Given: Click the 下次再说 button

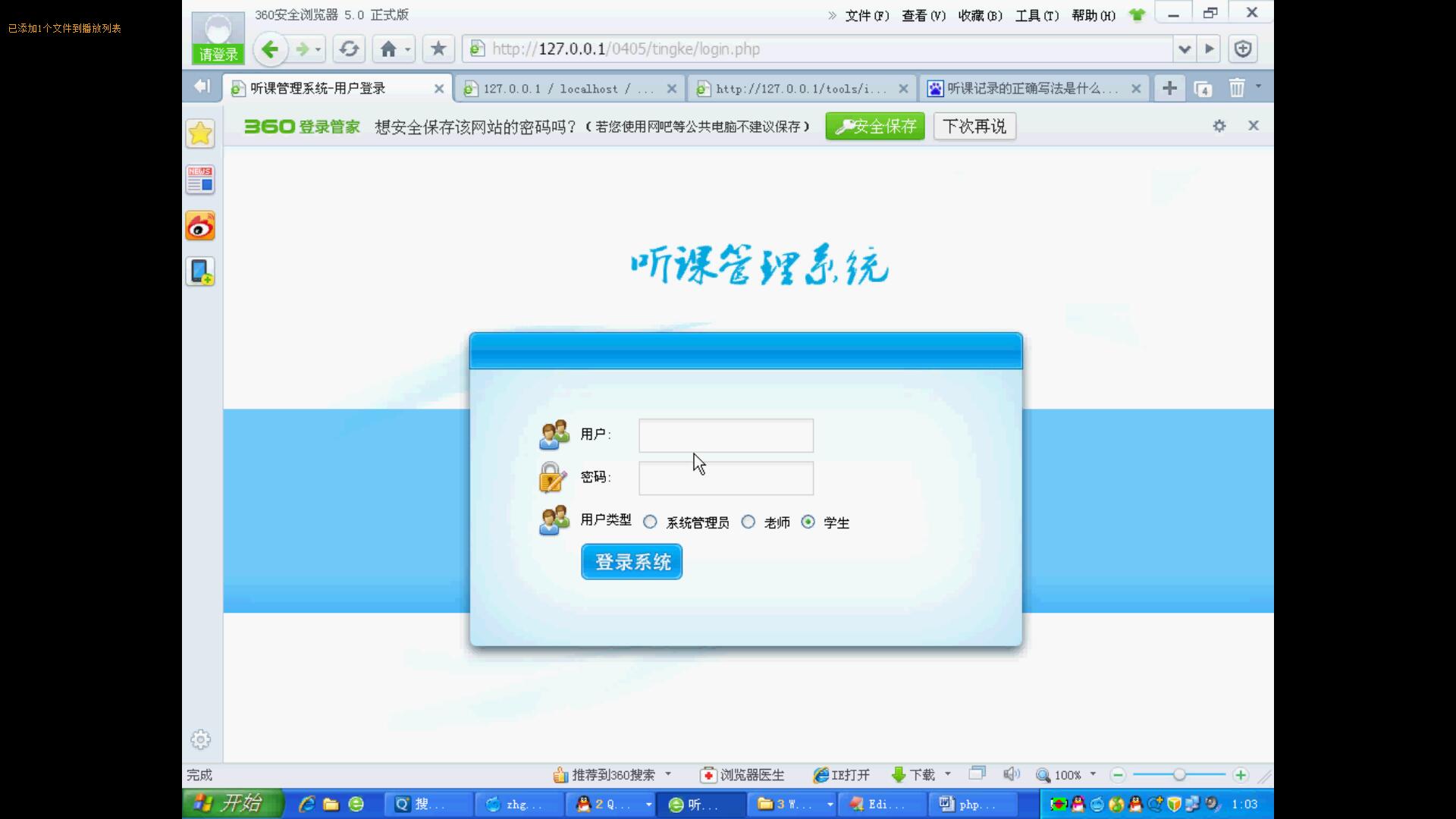Looking at the screenshot, I should 974,126.
